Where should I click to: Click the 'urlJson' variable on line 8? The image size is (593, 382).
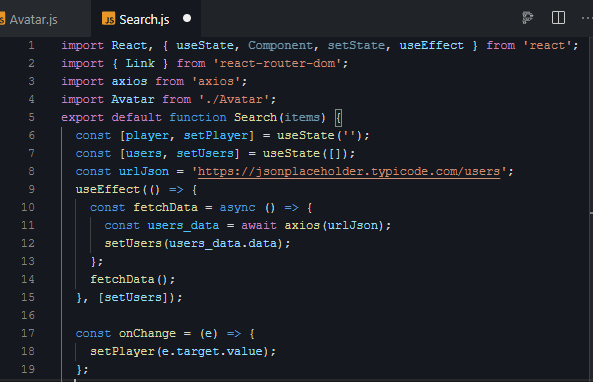tap(144, 171)
